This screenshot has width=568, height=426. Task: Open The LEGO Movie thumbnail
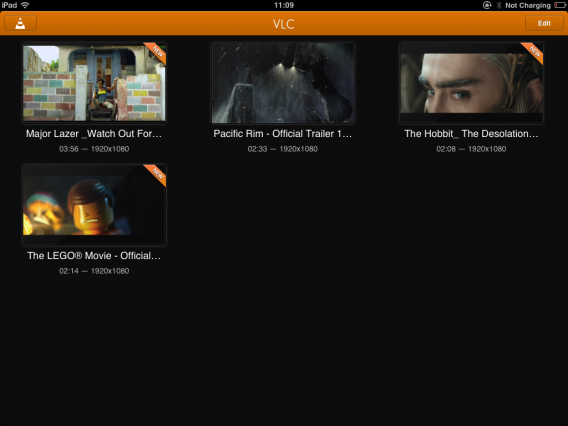tap(94, 205)
